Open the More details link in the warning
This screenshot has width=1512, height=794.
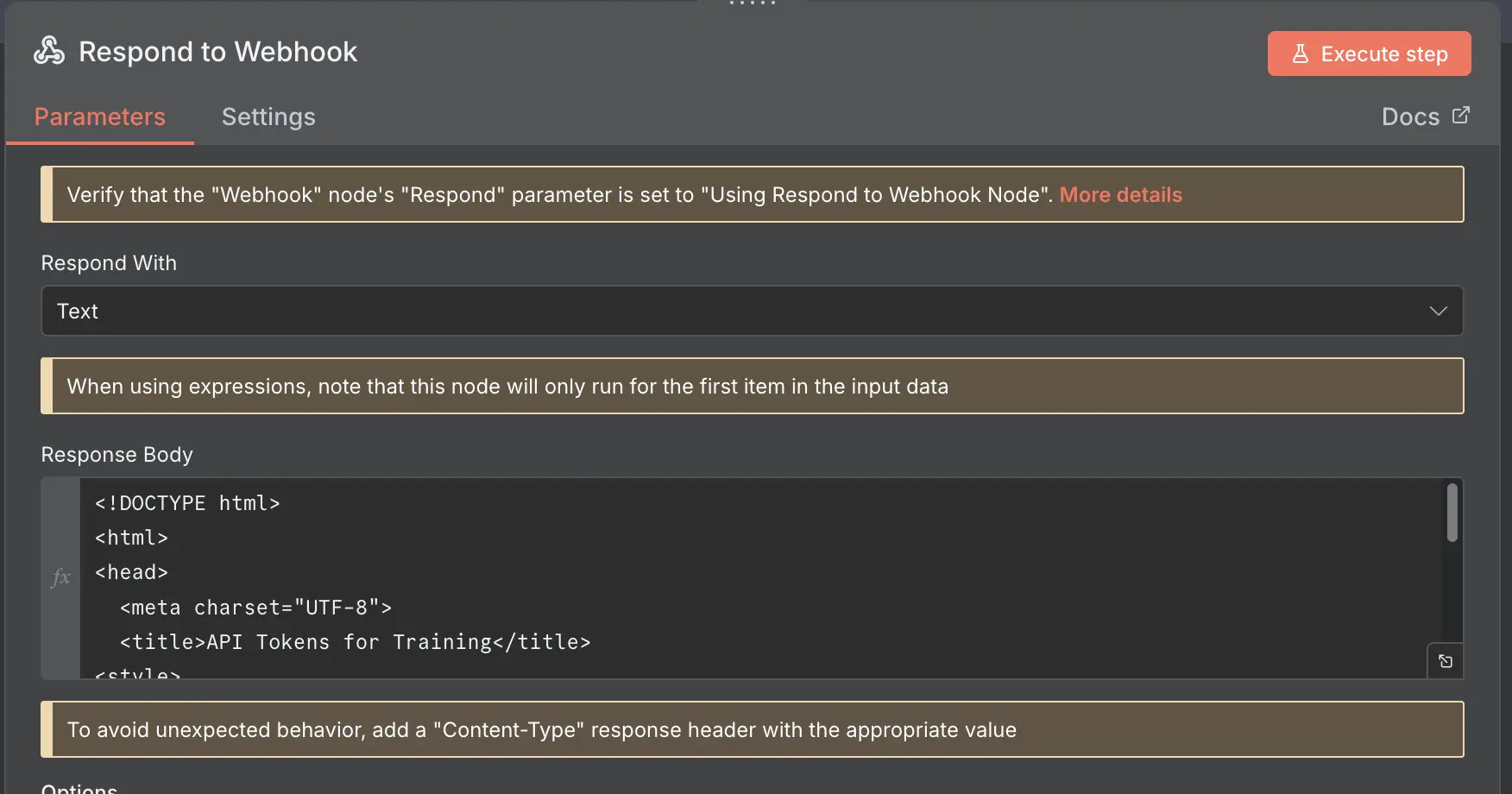[x=1120, y=194]
